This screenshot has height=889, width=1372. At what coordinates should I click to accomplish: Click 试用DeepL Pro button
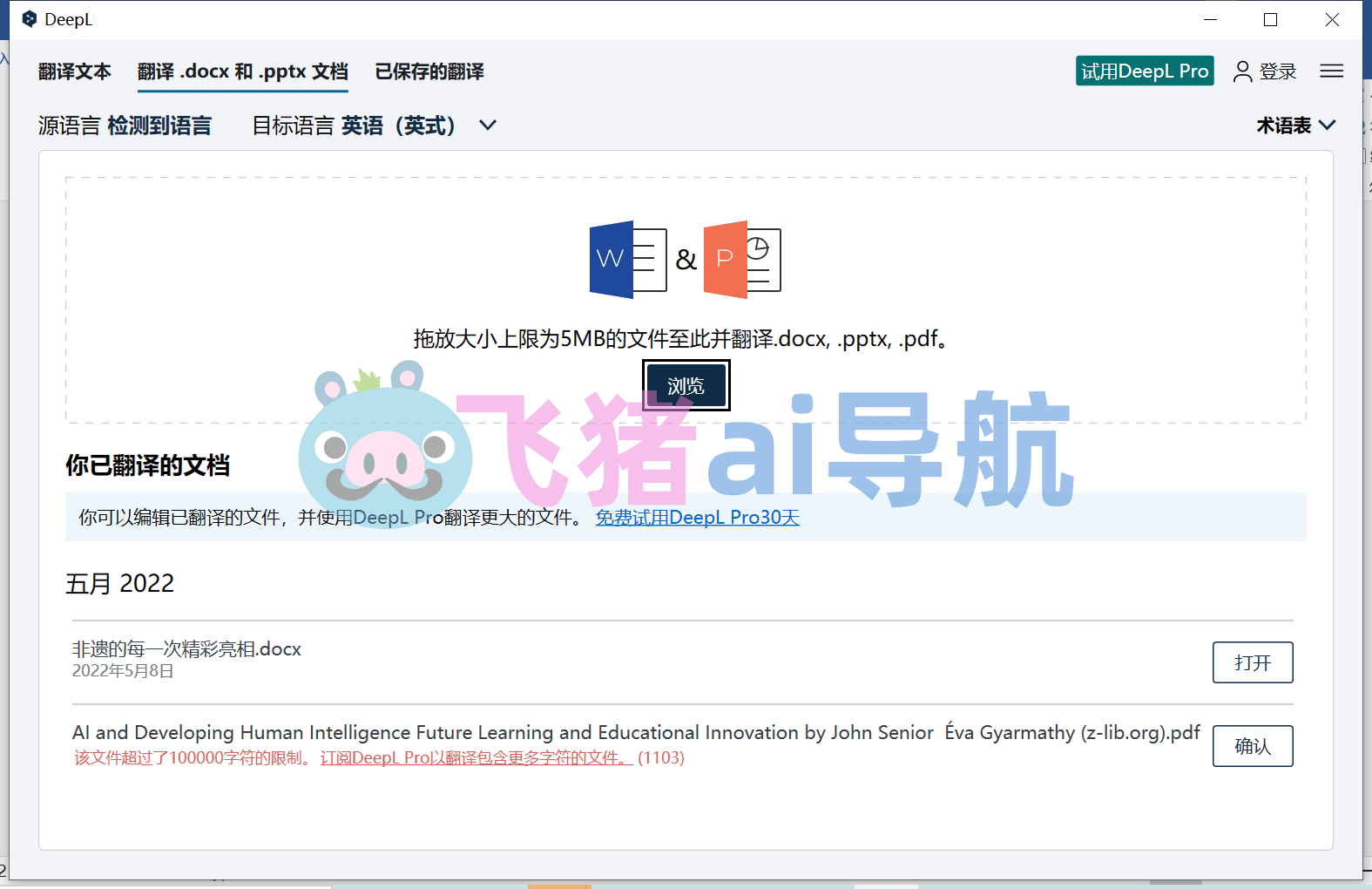[x=1145, y=71]
